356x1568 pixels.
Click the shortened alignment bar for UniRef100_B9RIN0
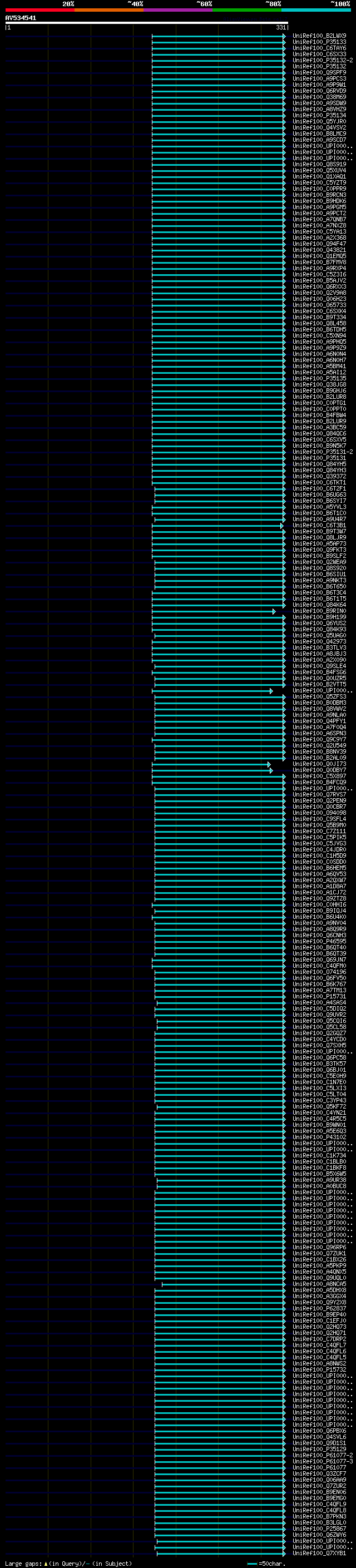[x=214, y=611]
